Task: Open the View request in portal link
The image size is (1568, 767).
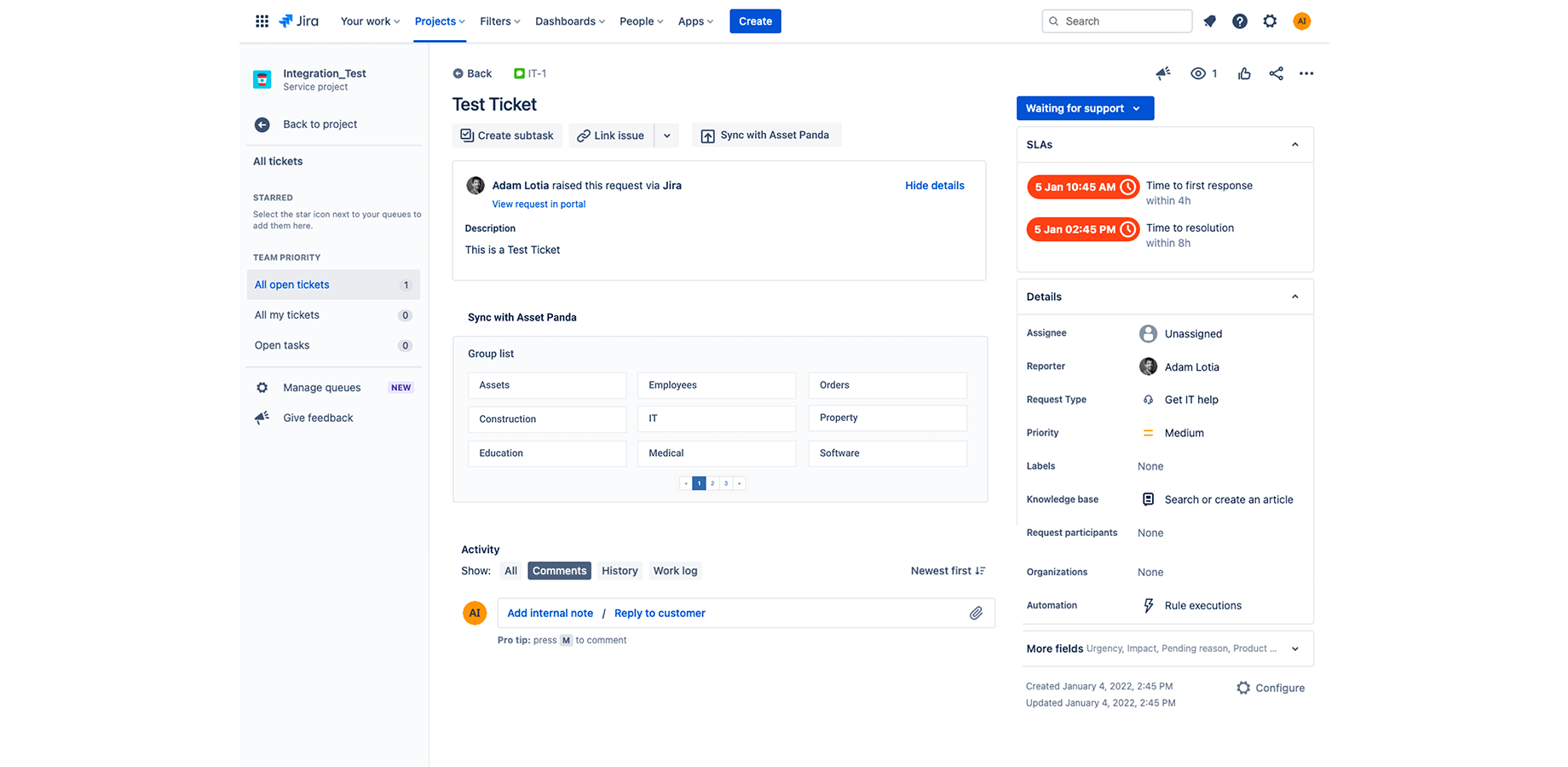Action: pyautogui.click(x=539, y=205)
